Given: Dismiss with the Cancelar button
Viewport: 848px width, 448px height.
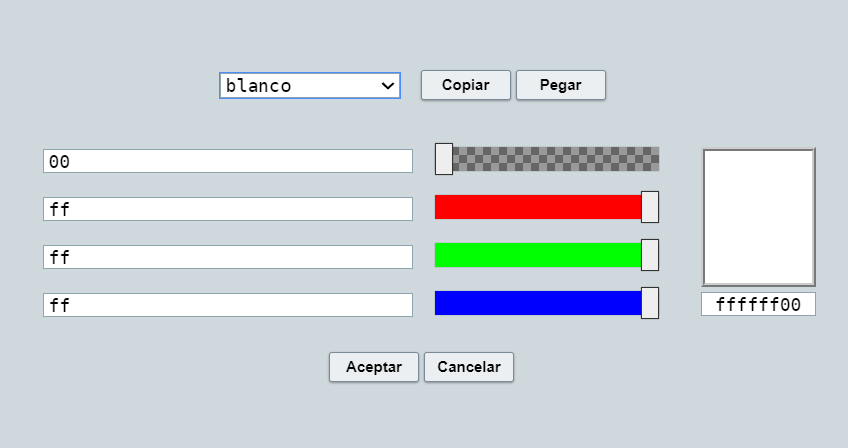Looking at the screenshot, I should coord(469,367).
